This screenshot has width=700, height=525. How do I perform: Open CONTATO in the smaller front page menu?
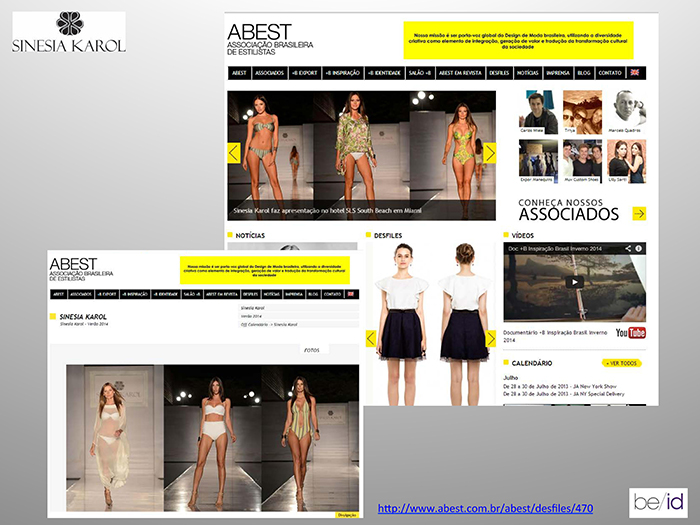click(x=332, y=294)
